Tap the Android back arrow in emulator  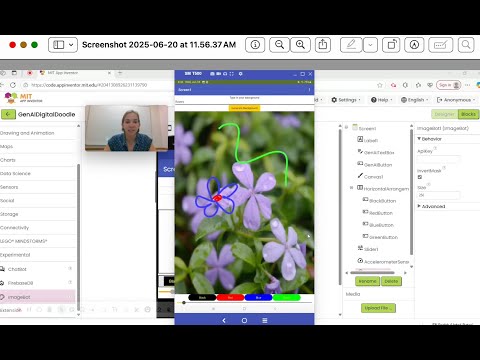[x=224, y=320]
